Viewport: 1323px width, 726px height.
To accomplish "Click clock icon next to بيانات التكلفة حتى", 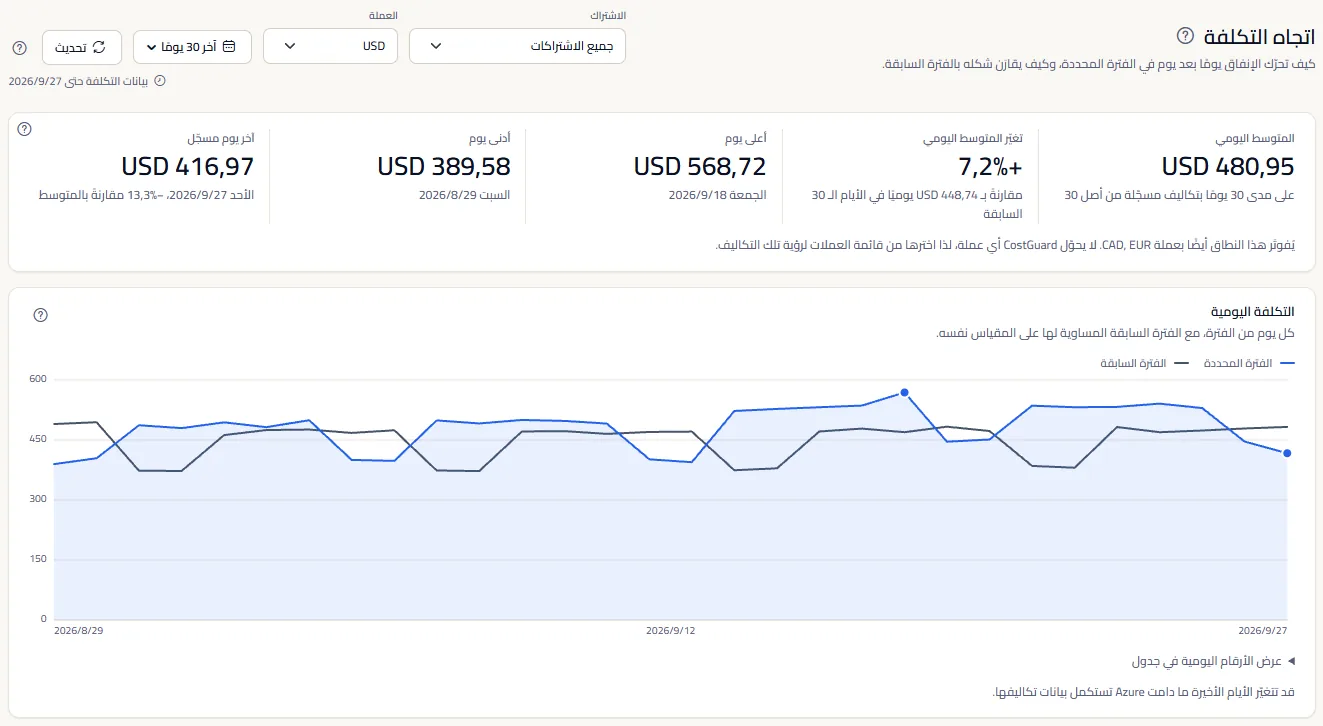I will coord(158,81).
